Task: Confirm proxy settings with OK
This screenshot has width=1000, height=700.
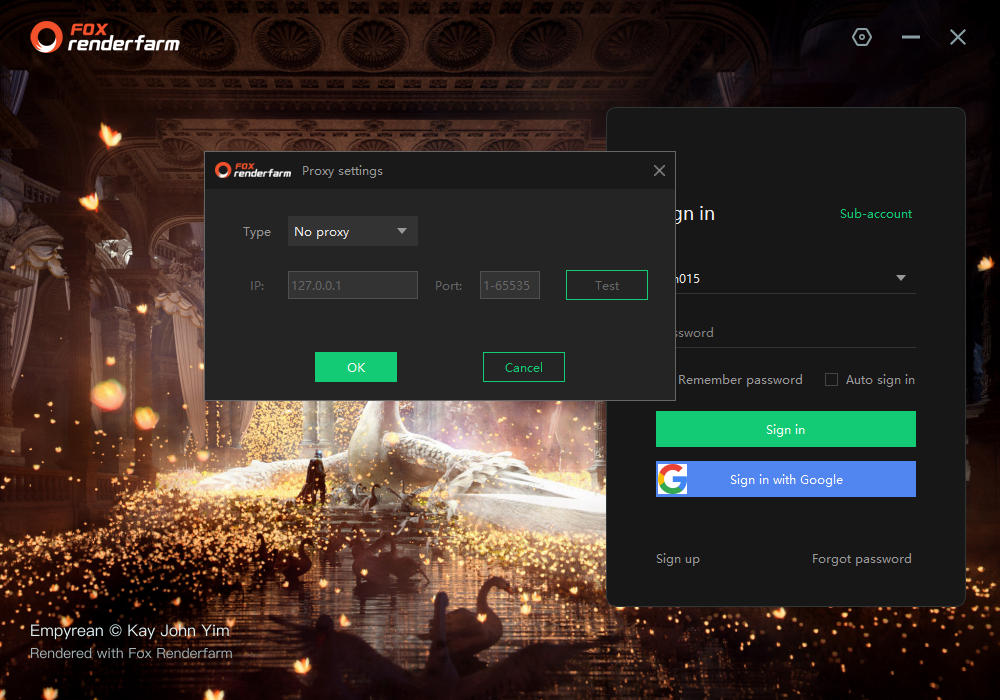Action: [356, 367]
